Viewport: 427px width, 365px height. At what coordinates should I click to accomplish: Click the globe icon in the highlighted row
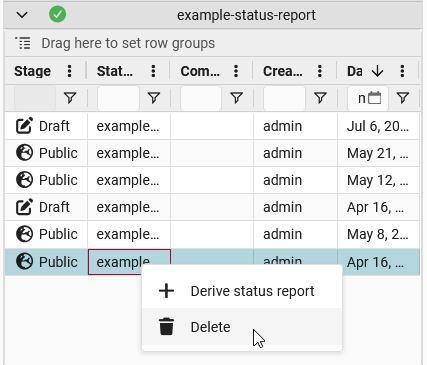[24, 261]
